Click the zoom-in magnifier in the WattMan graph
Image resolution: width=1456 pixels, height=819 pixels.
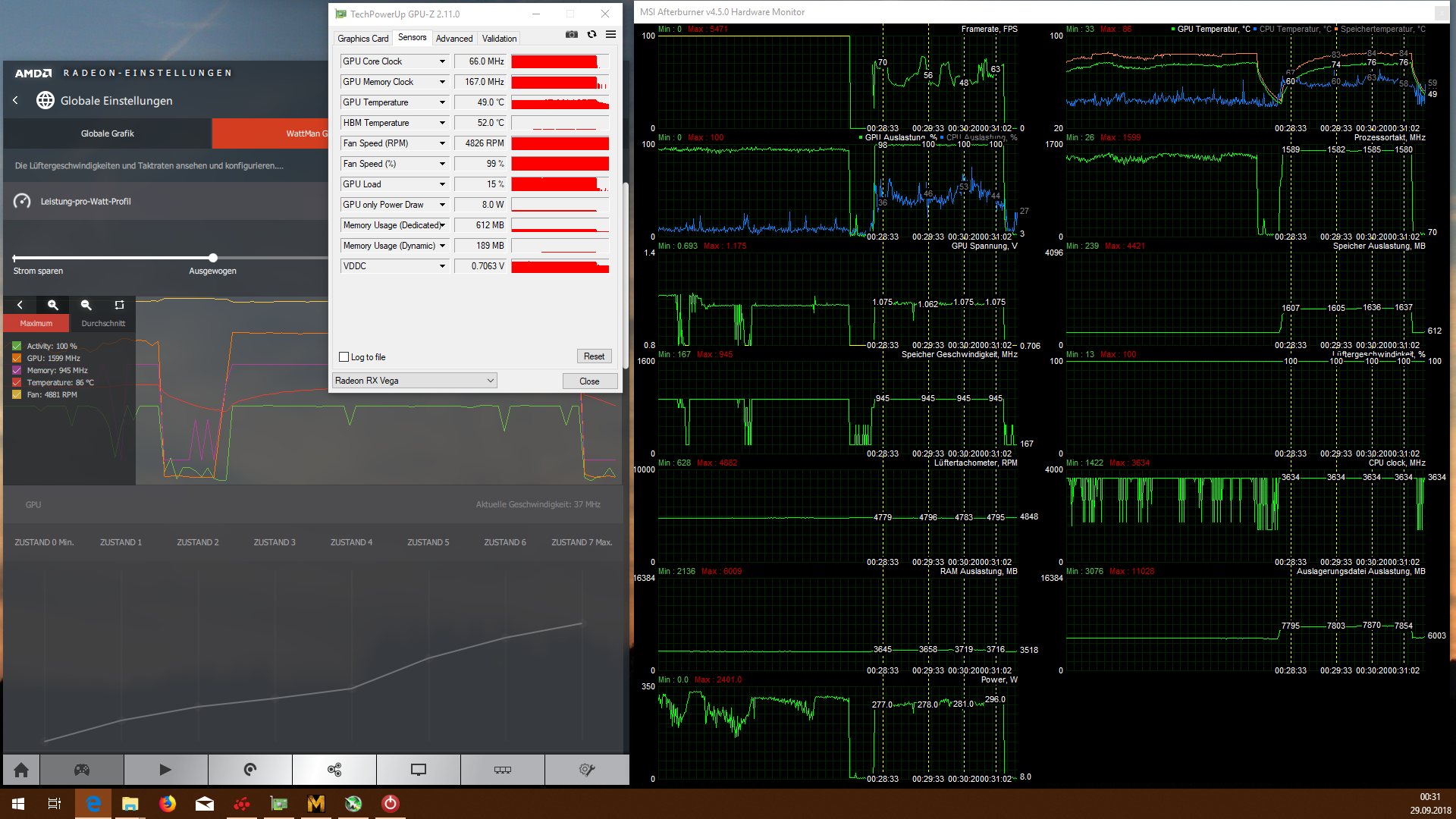pos(53,305)
